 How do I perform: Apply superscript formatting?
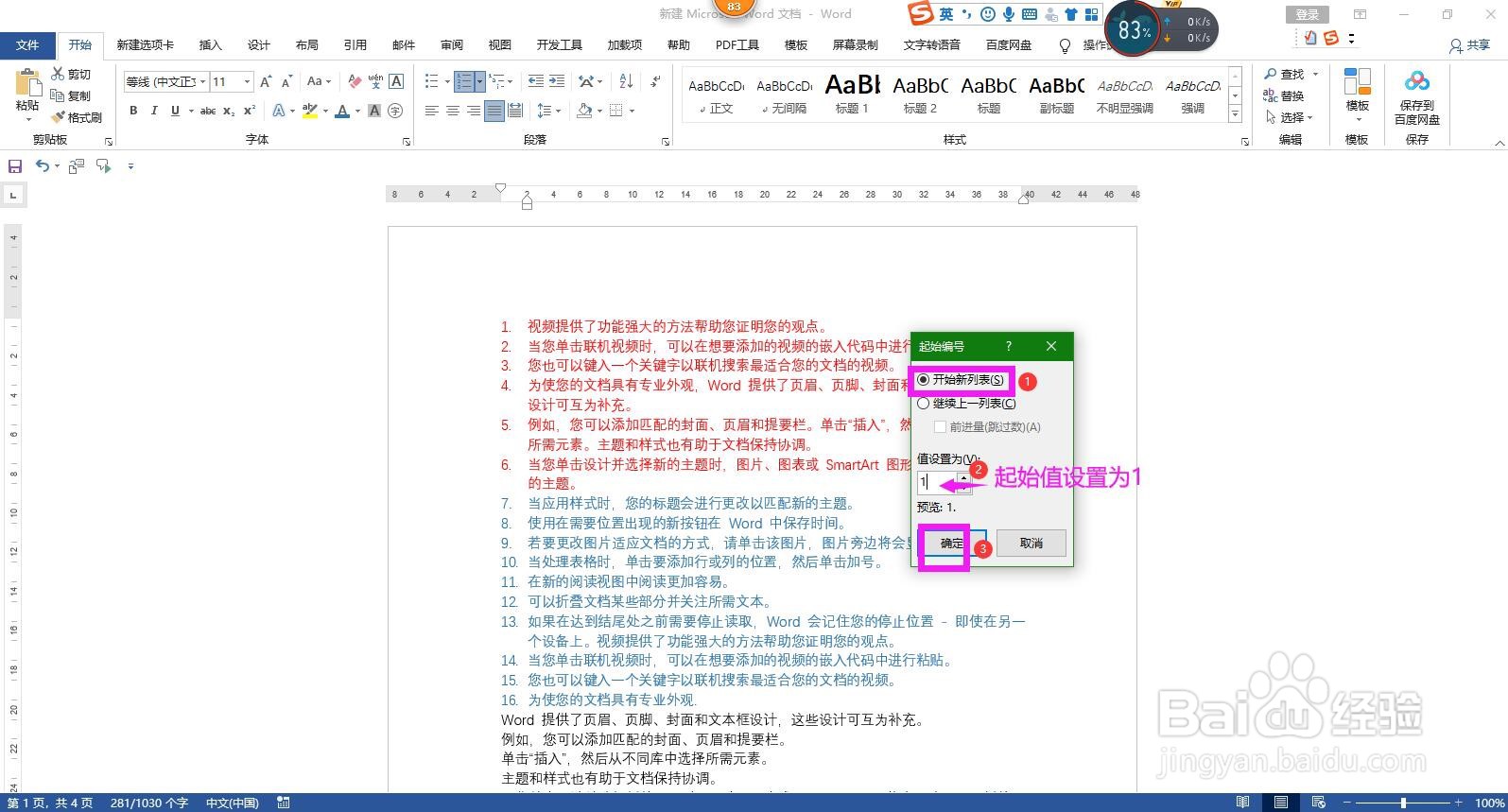[x=250, y=111]
